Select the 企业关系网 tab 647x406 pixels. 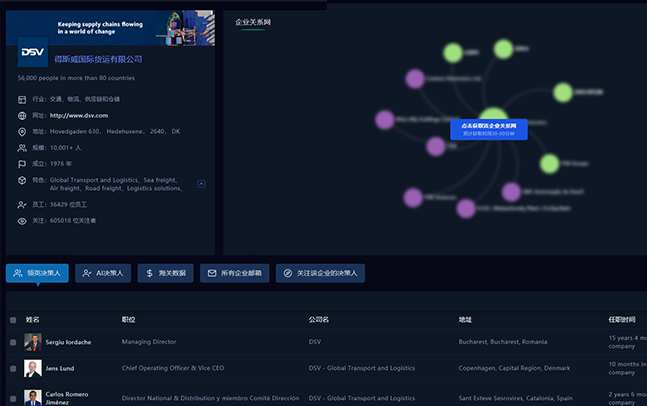[x=253, y=22]
